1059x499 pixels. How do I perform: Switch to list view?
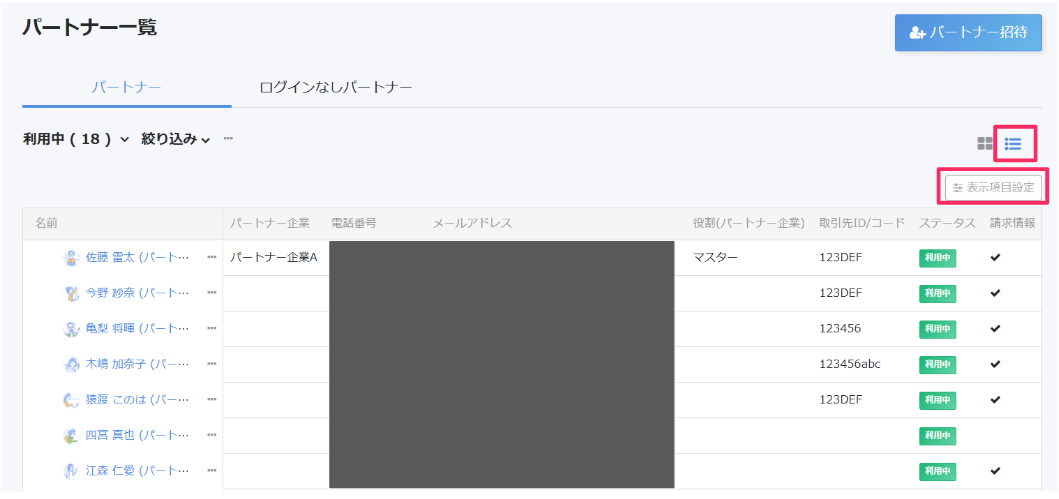(1013, 143)
